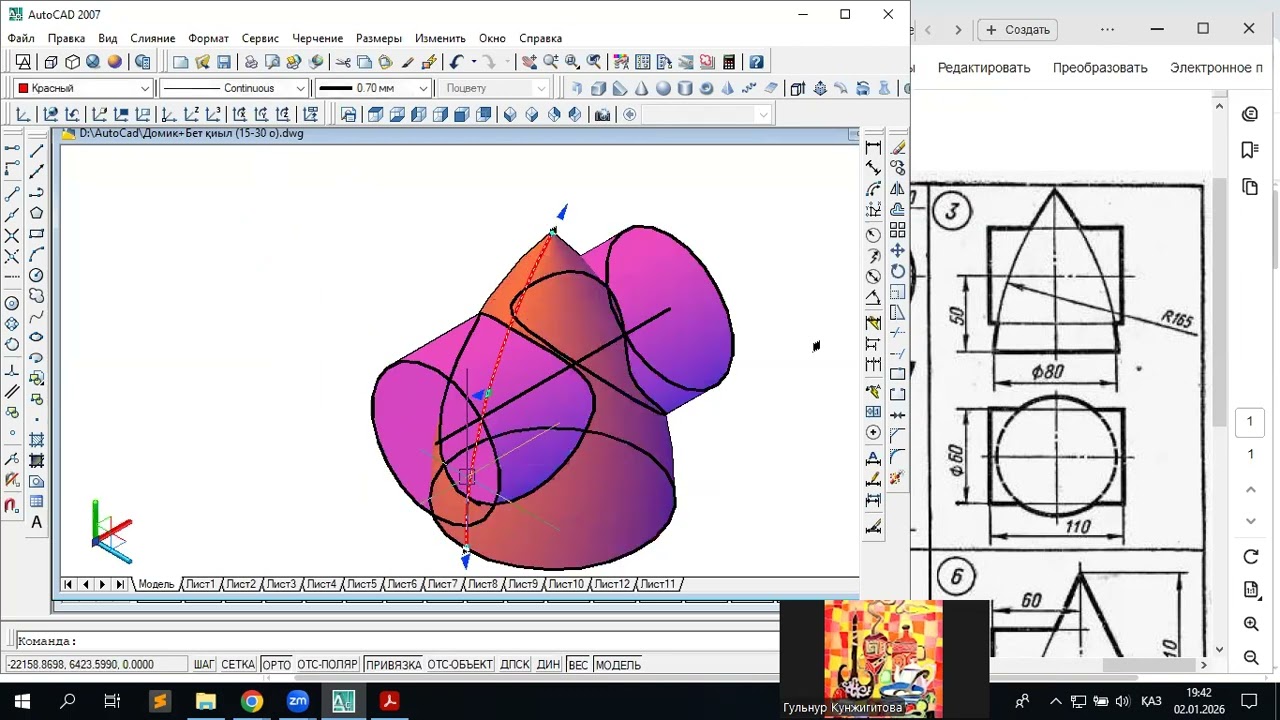Switch to the Модель tab
This screenshot has height=720, width=1280.
point(156,584)
